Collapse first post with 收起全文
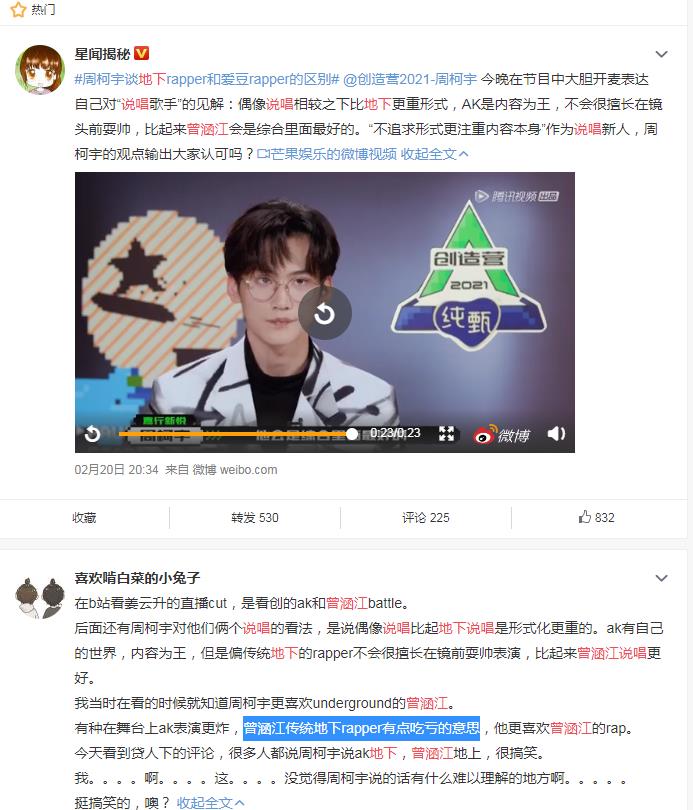This screenshot has height=810, width=693. 435,154
